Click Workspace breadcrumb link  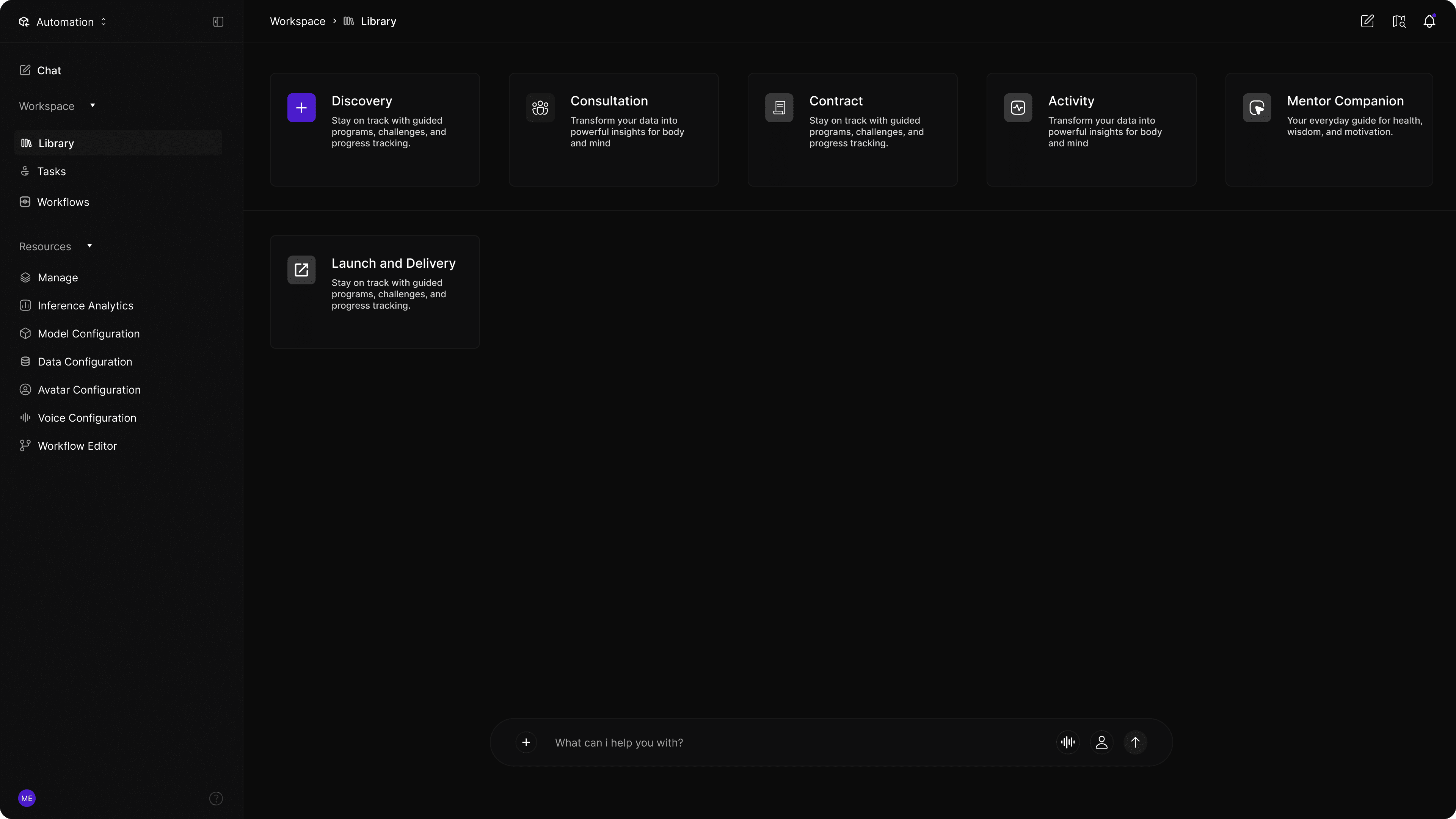[297, 22]
